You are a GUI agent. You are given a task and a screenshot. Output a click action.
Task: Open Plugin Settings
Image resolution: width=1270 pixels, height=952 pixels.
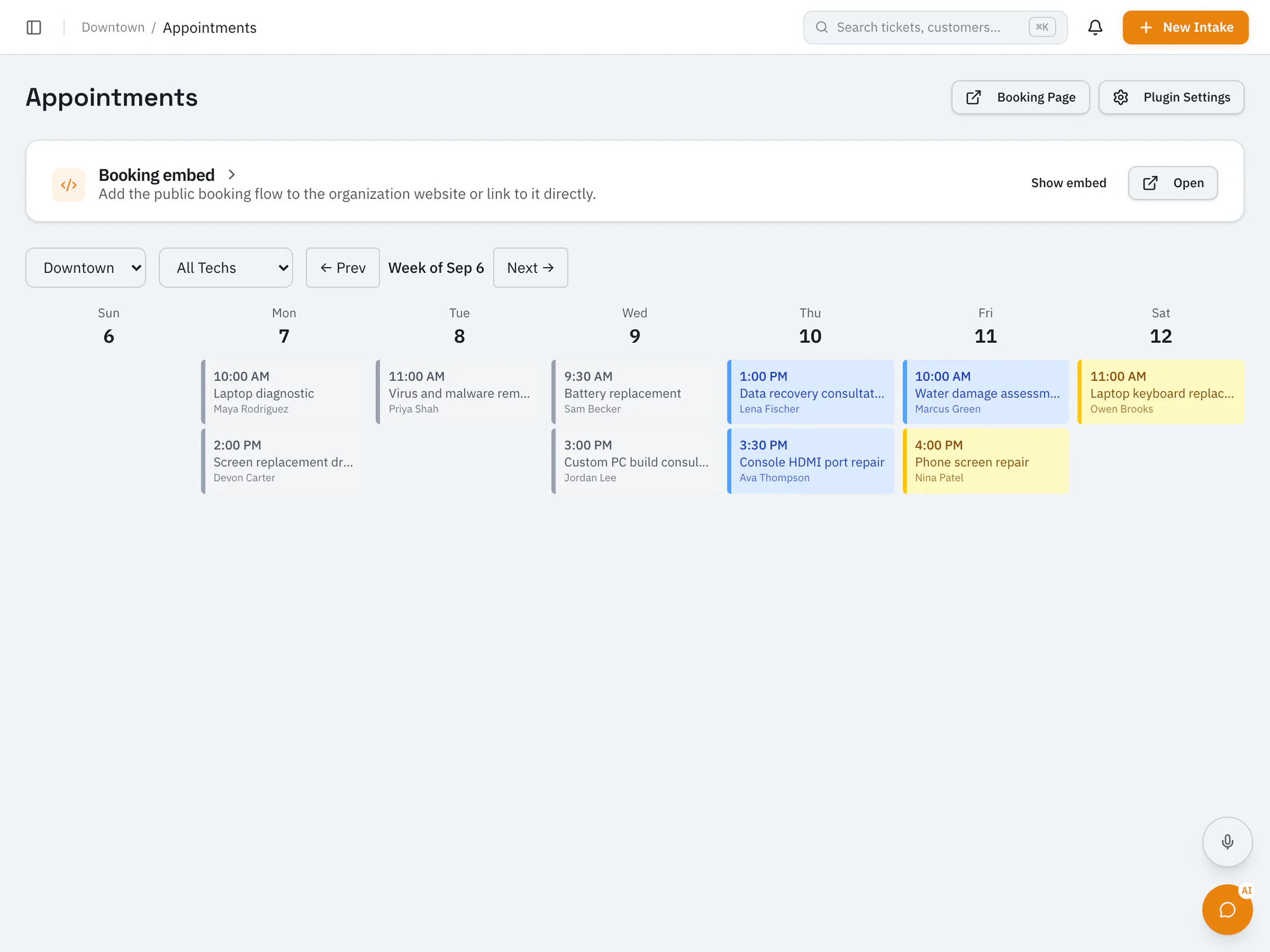pos(1172,97)
